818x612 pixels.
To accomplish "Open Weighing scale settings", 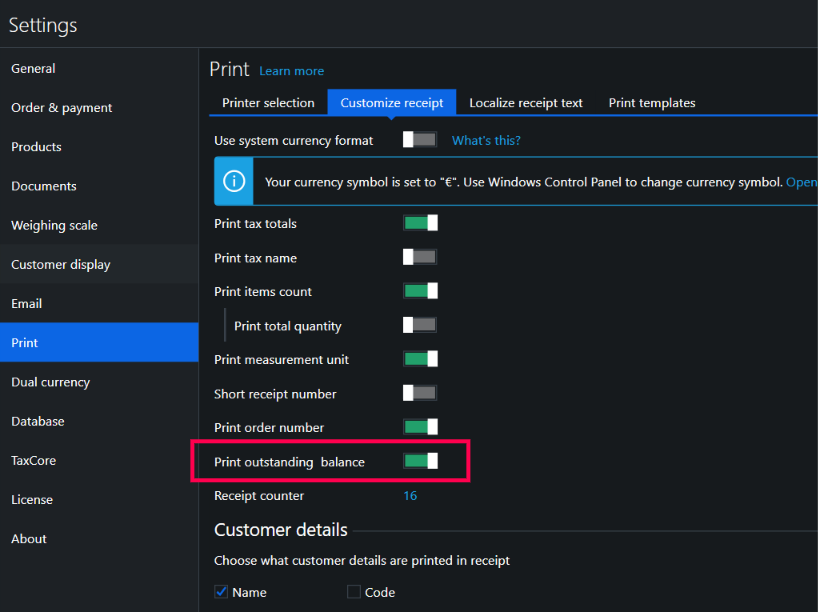I will pyautogui.click(x=99, y=225).
